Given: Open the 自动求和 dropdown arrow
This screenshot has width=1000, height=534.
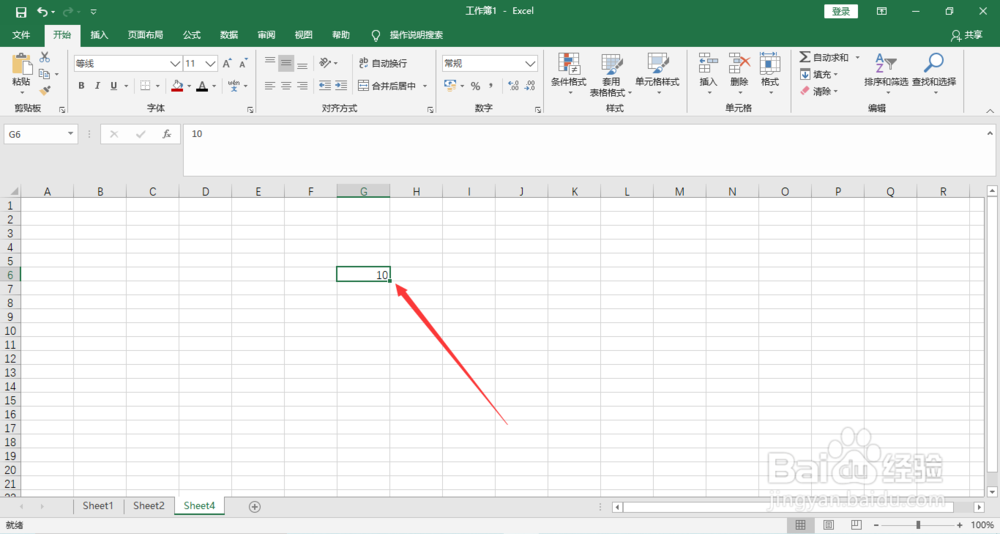Looking at the screenshot, I should coord(857,57).
